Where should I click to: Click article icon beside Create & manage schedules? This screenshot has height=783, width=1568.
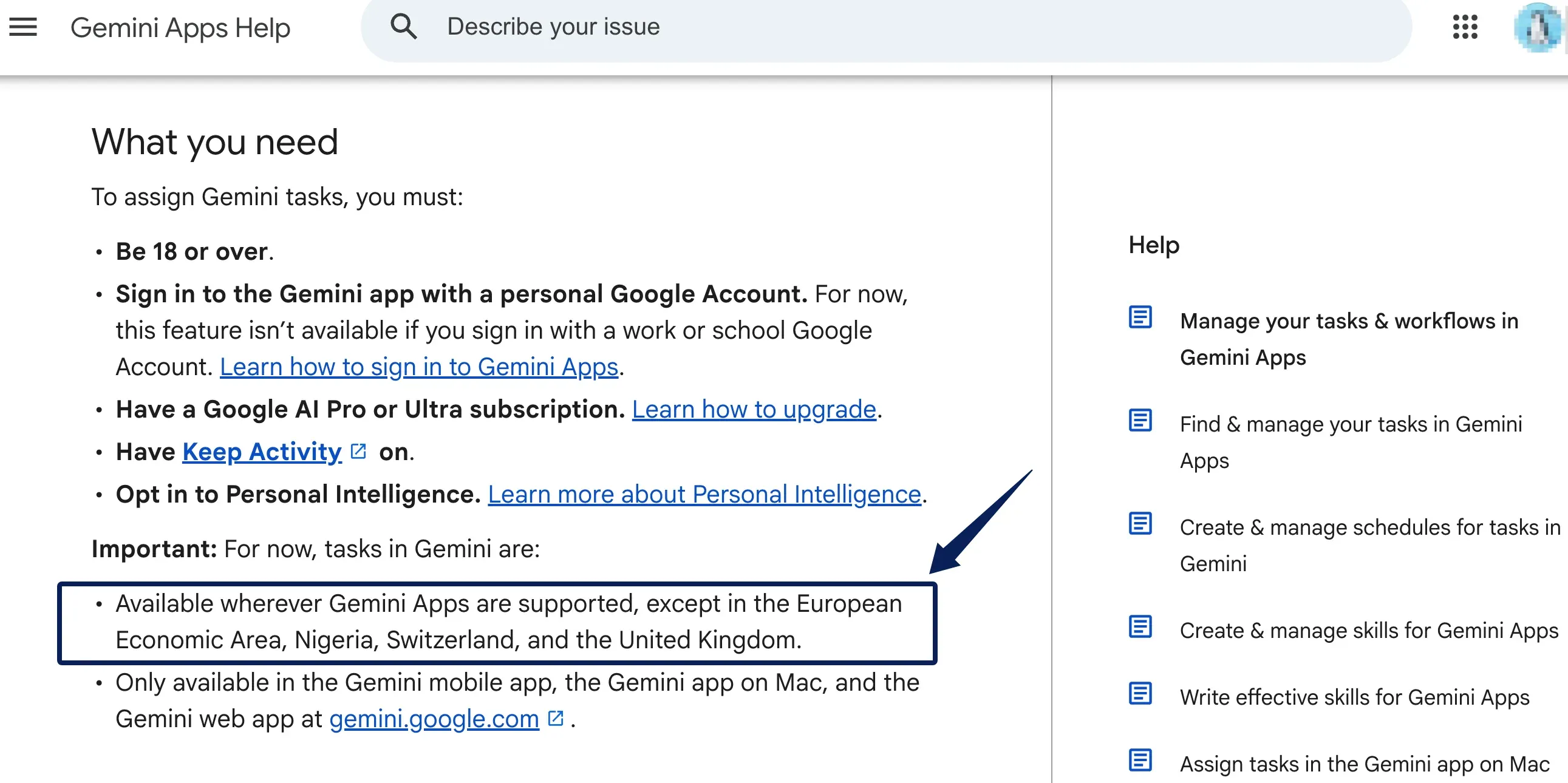point(1139,523)
